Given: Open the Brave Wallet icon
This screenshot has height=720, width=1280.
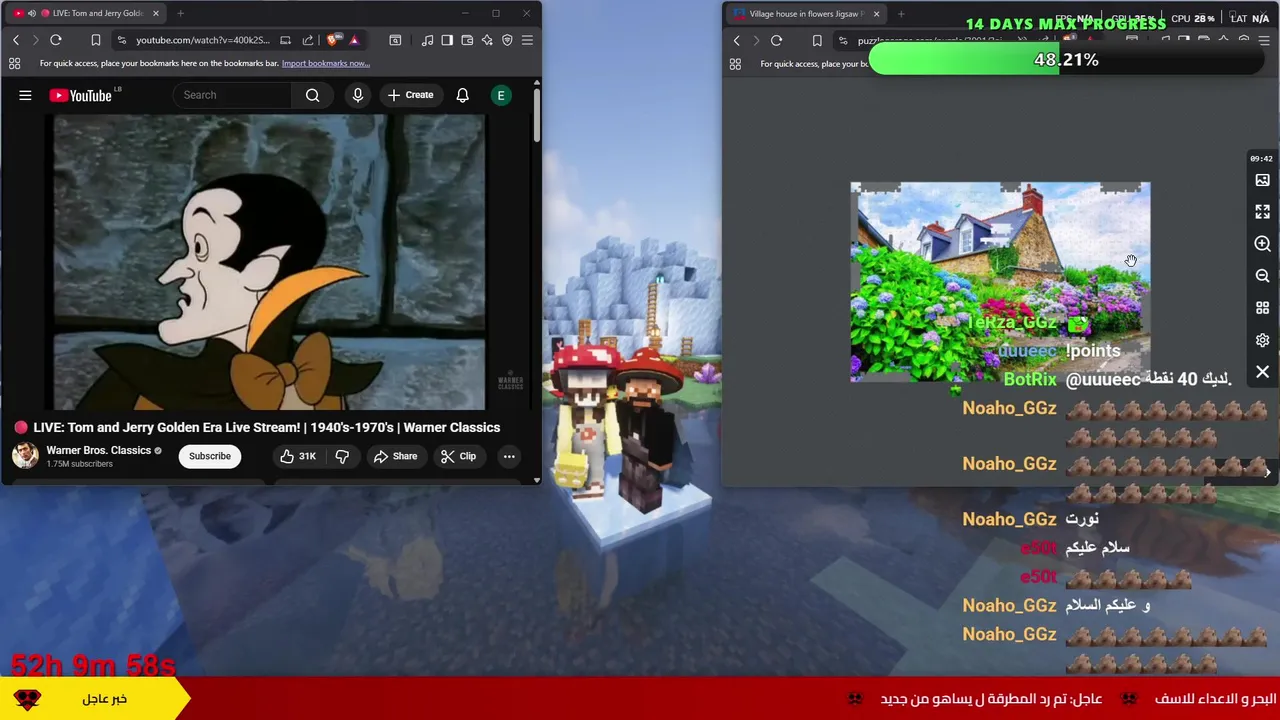Looking at the screenshot, I should [x=467, y=40].
